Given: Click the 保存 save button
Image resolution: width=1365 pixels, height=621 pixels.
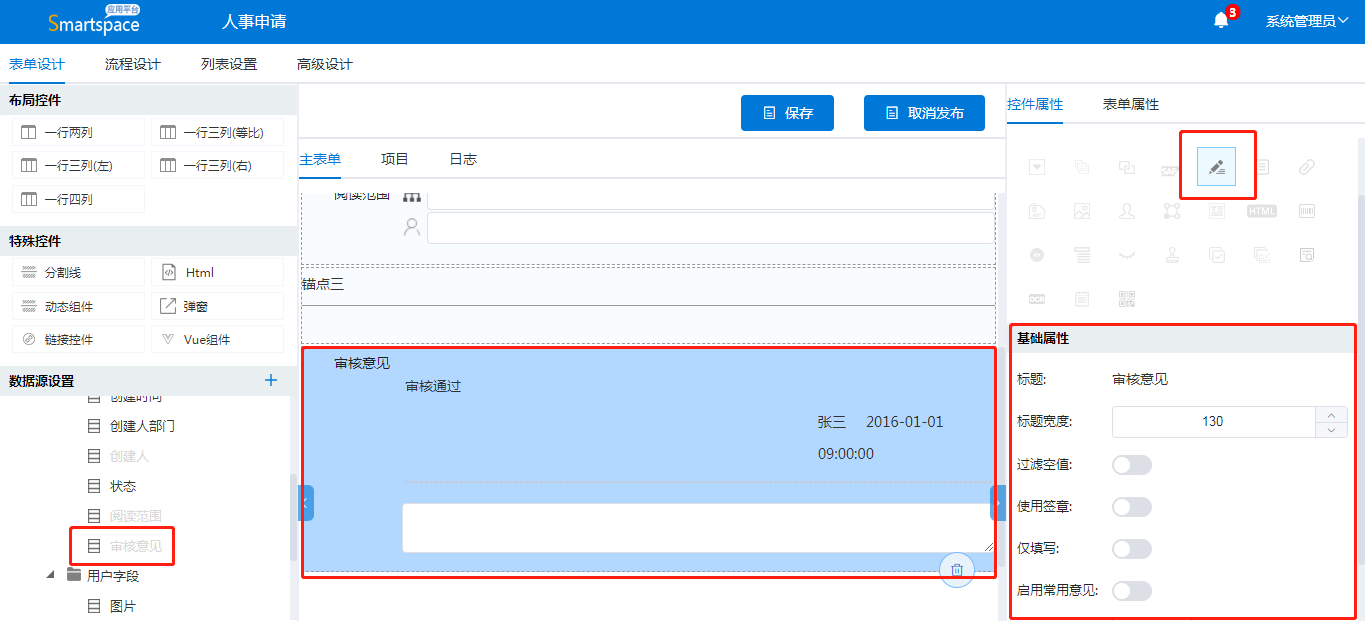Looking at the screenshot, I should coord(787,113).
